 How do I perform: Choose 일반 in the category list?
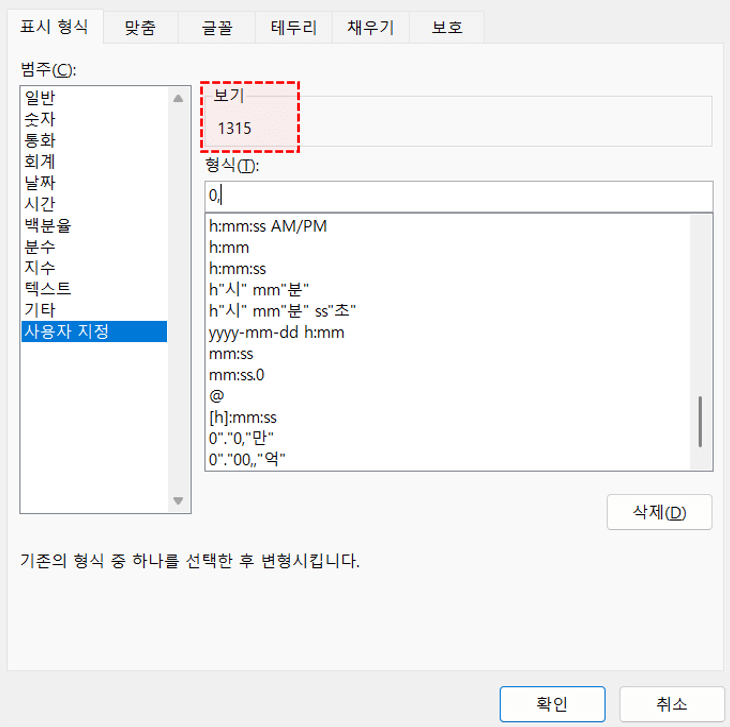pyautogui.click(x=94, y=97)
